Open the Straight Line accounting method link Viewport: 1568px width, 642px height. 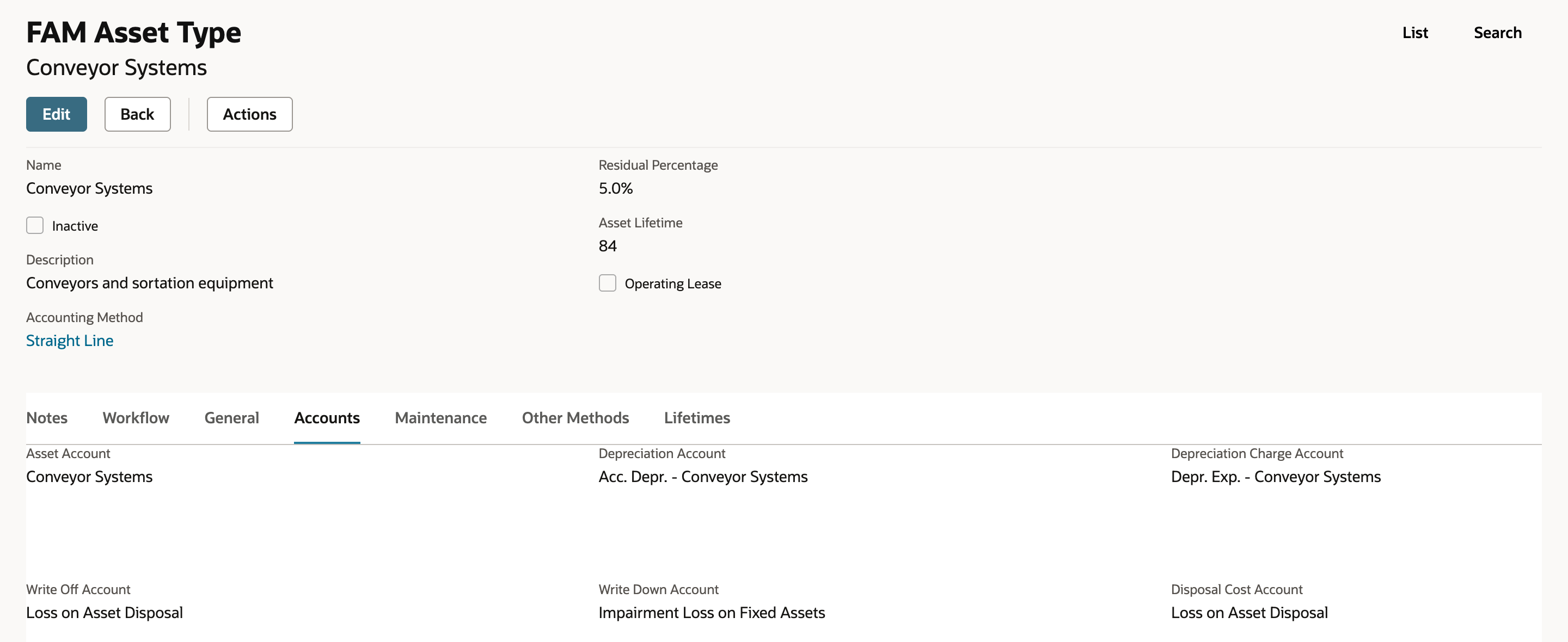click(x=69, y=341)
